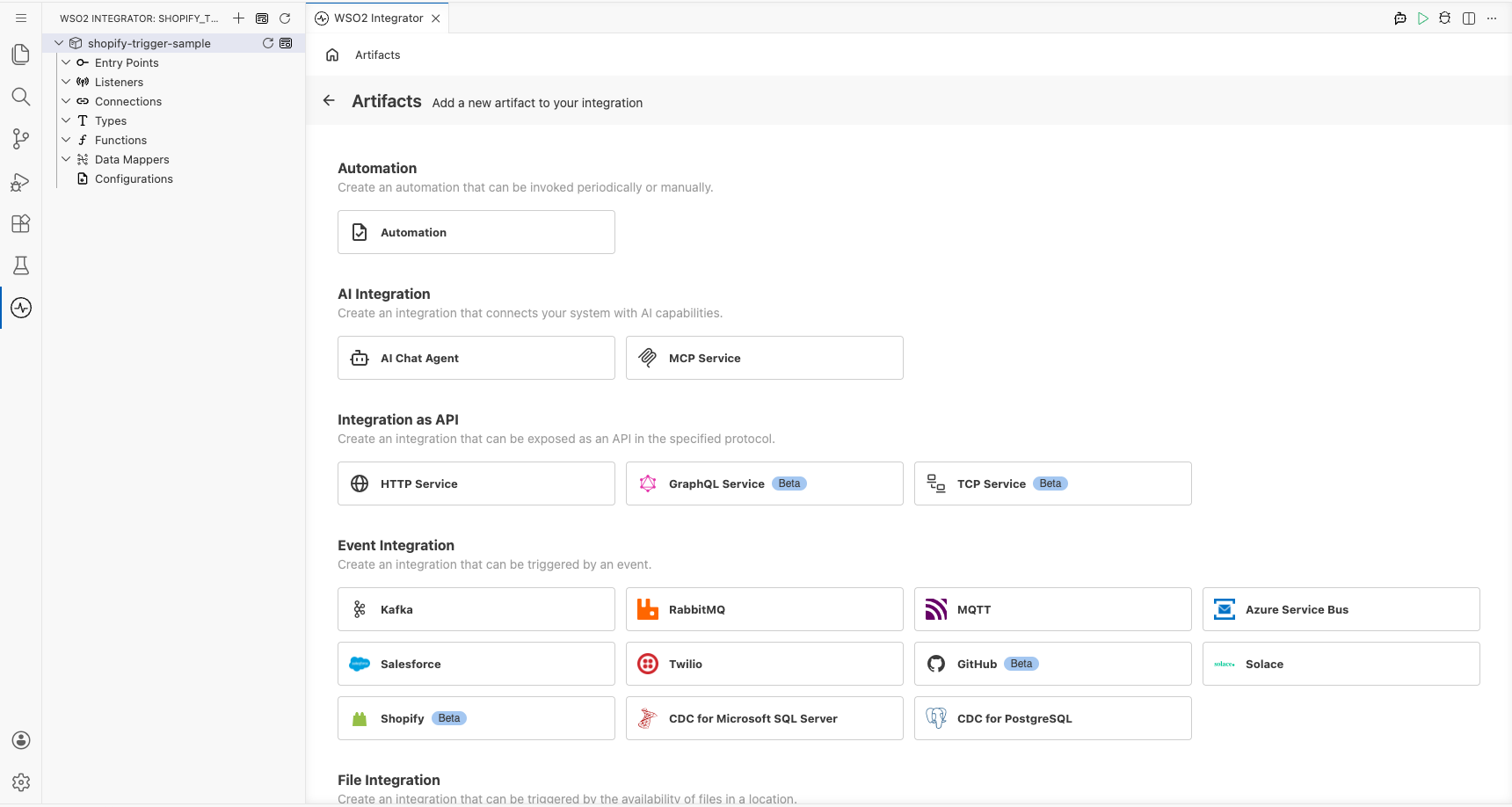Go back with the Artifacts arrow
Image resolution: width=1512 pixels, height=807 pixels.
click(x=329, y=100)
